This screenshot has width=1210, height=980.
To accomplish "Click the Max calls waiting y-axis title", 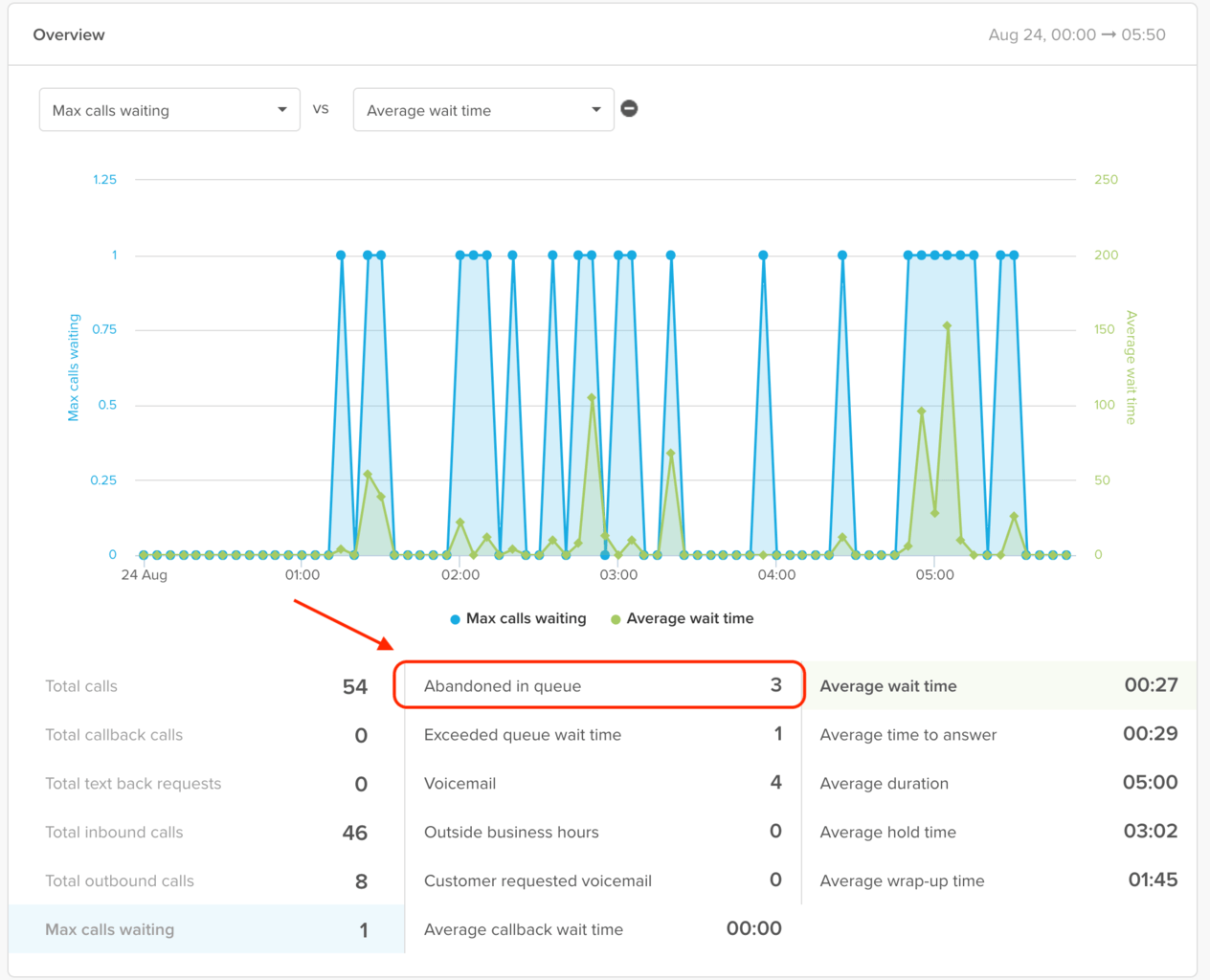I will click(x=74, y=367).
